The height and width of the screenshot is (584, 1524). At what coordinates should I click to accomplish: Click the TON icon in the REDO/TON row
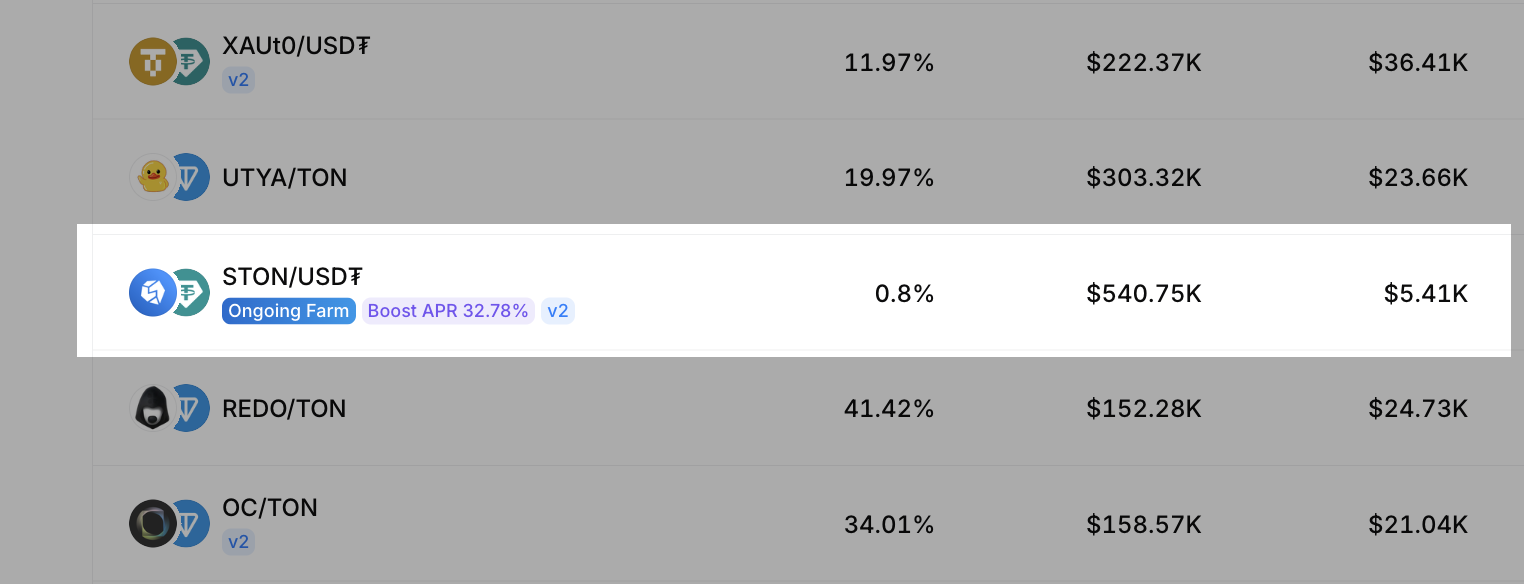[x=192, y=408]
